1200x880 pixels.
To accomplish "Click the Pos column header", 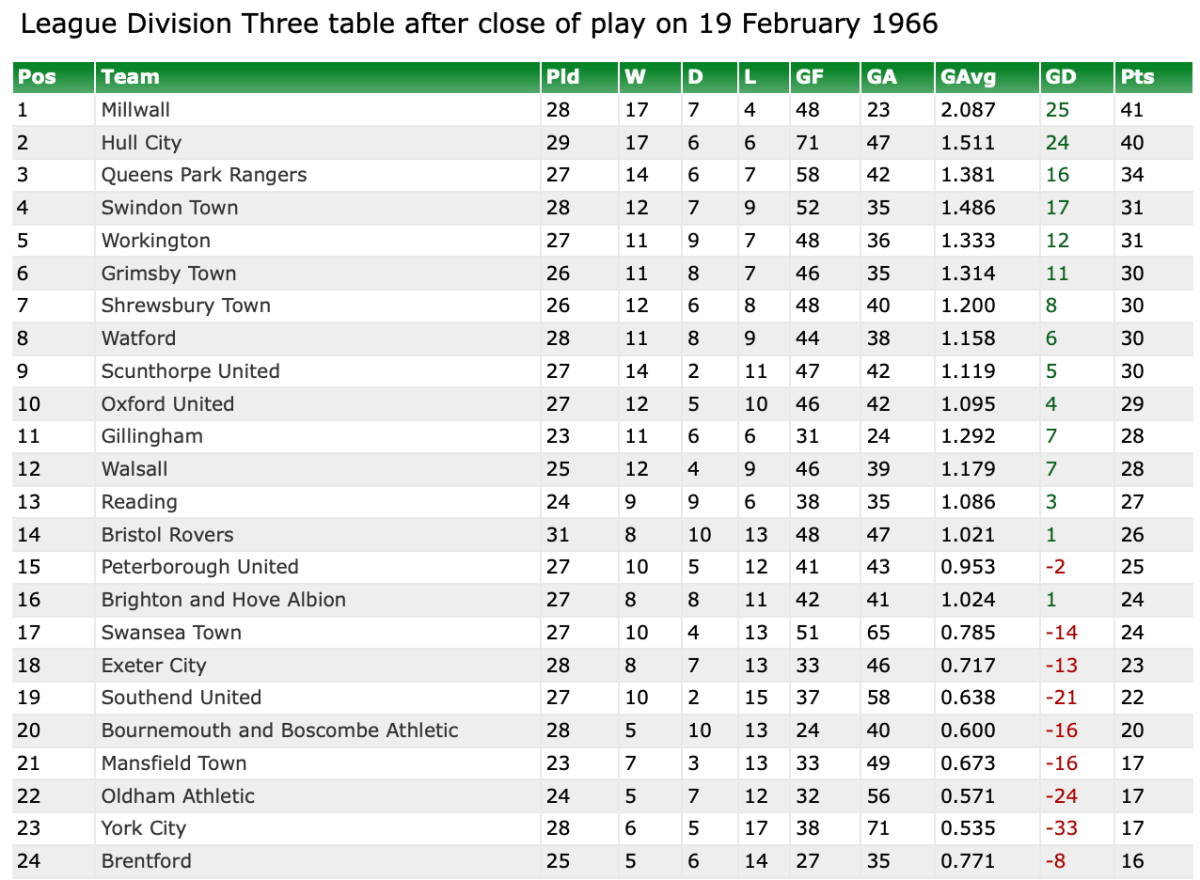I will [37, 77].
